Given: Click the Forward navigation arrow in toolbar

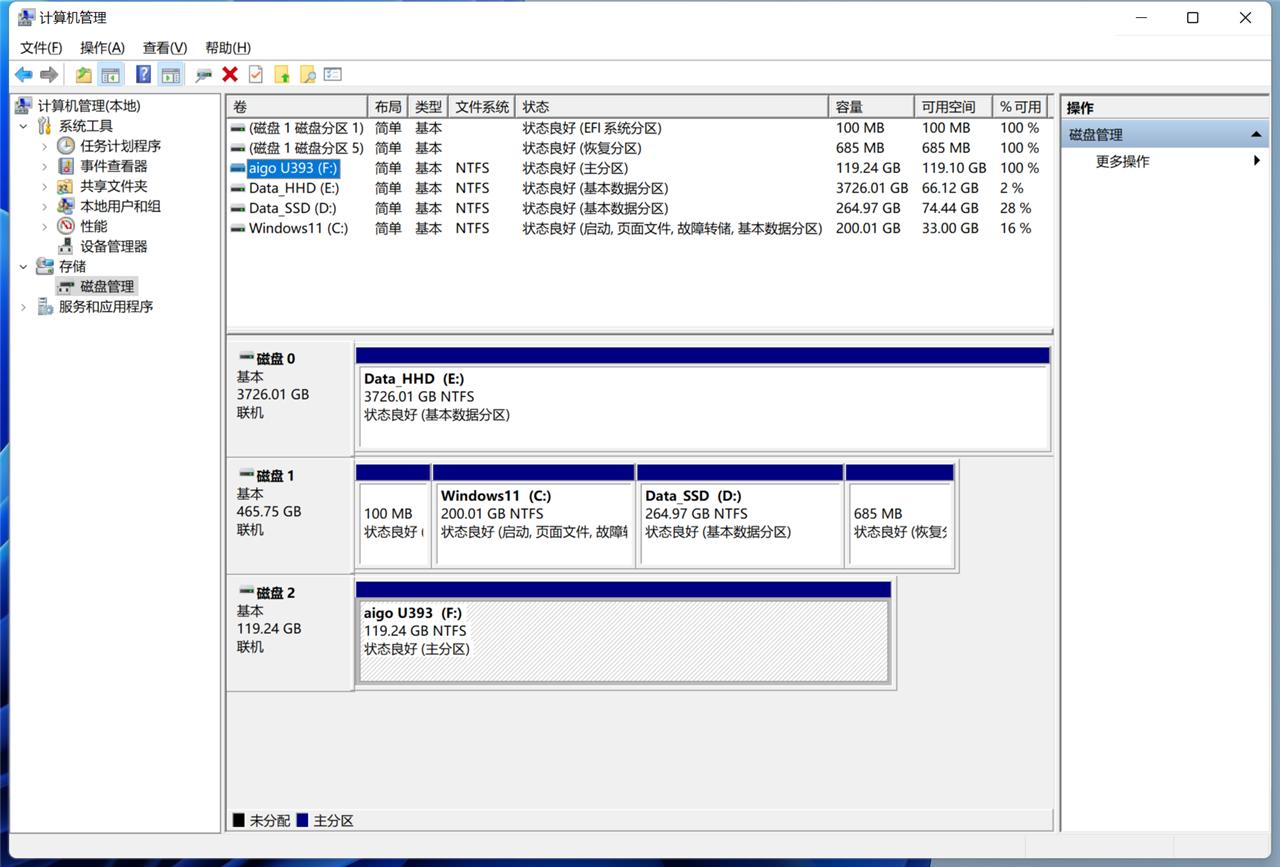Looking at the screenshot, I should point(48,74).
